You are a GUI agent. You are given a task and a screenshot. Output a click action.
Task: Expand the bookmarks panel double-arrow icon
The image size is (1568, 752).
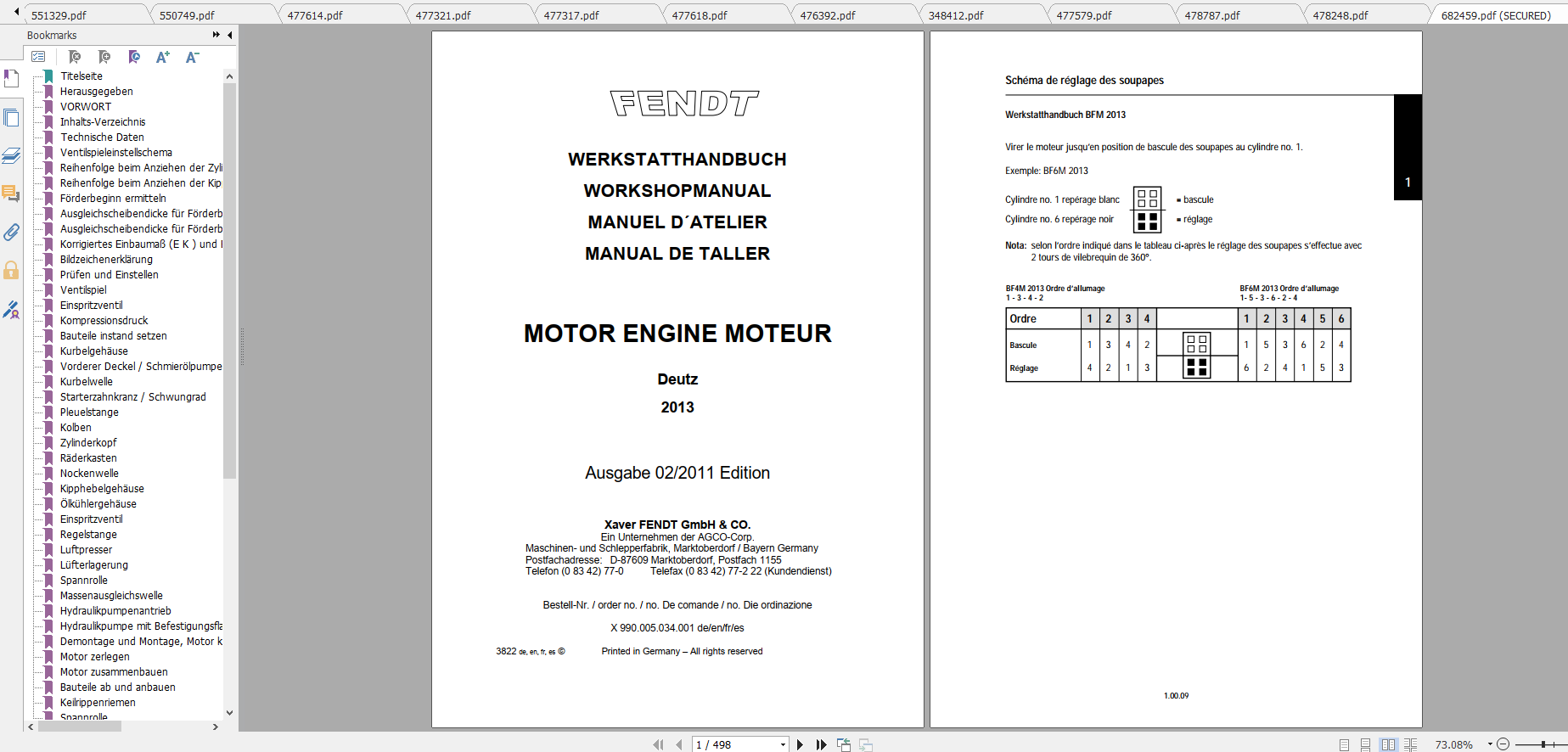216,35
